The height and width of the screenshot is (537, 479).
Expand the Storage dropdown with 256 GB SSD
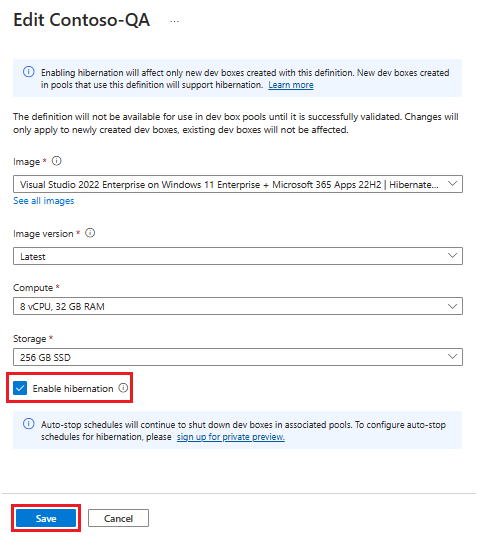(238, 357)
